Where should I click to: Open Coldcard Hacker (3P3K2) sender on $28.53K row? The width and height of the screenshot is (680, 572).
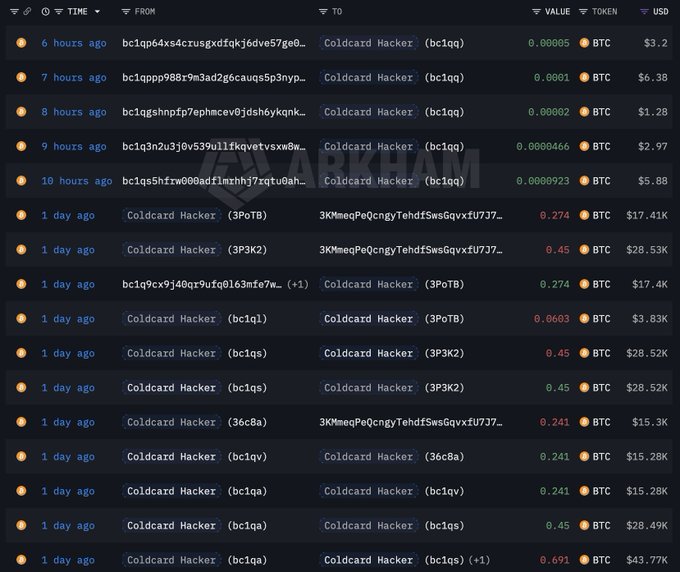point(171,250)
